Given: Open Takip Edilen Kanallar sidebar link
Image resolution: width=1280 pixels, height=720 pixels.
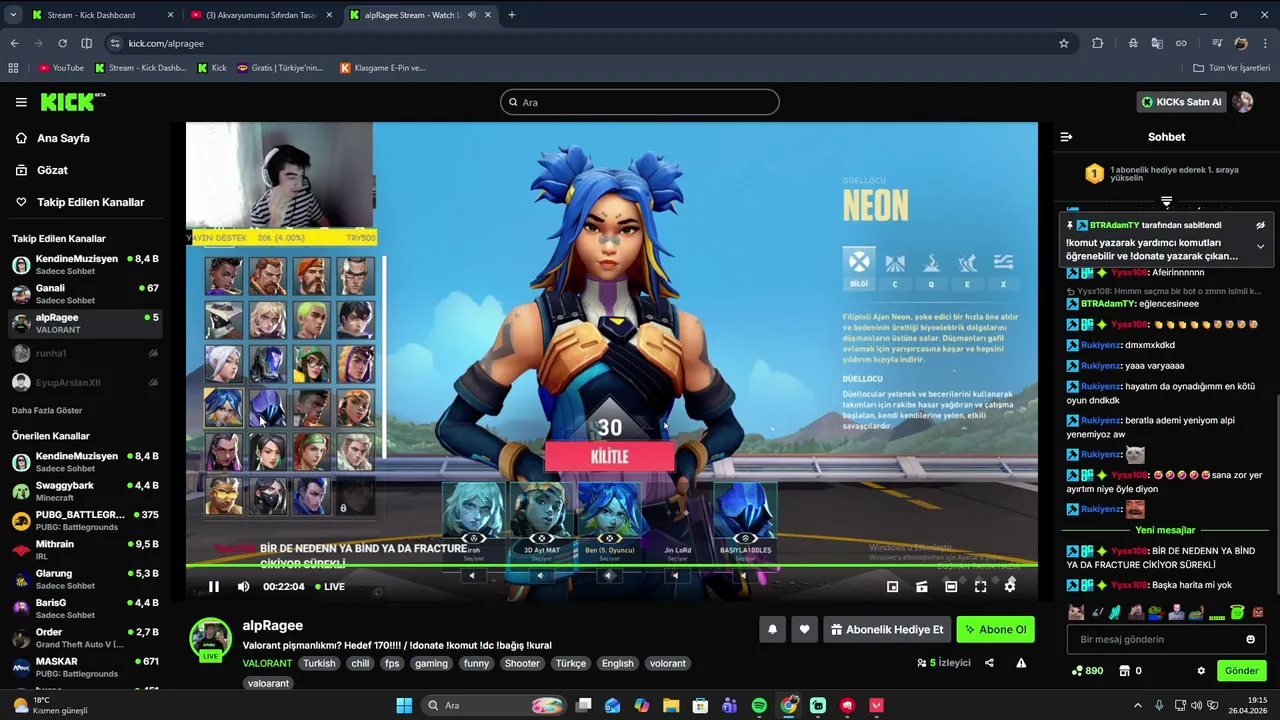Looking at the screenshot, I should (90, 202).
